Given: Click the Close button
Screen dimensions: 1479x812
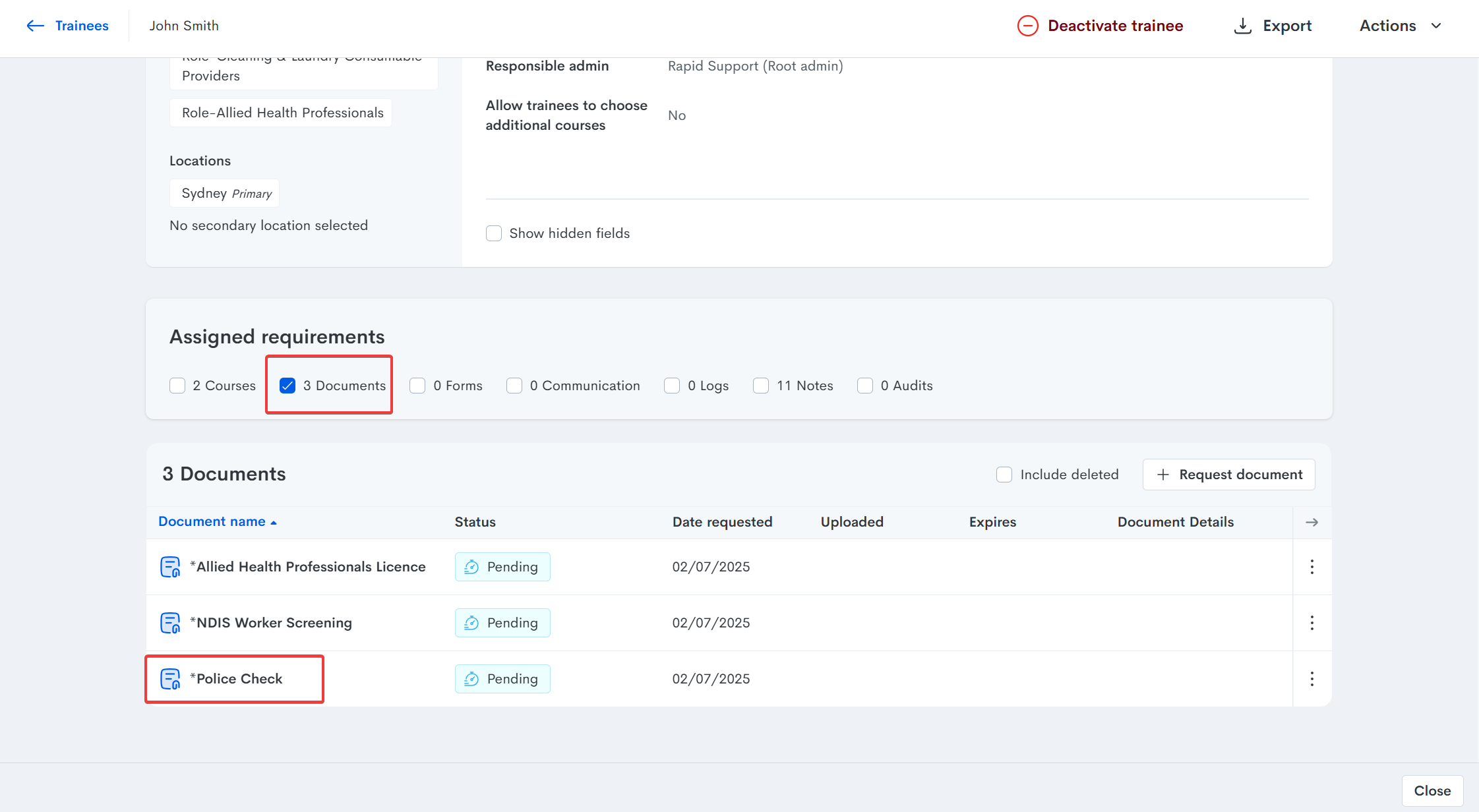Looking at the screenshot, I should (x=1432, y=791).
